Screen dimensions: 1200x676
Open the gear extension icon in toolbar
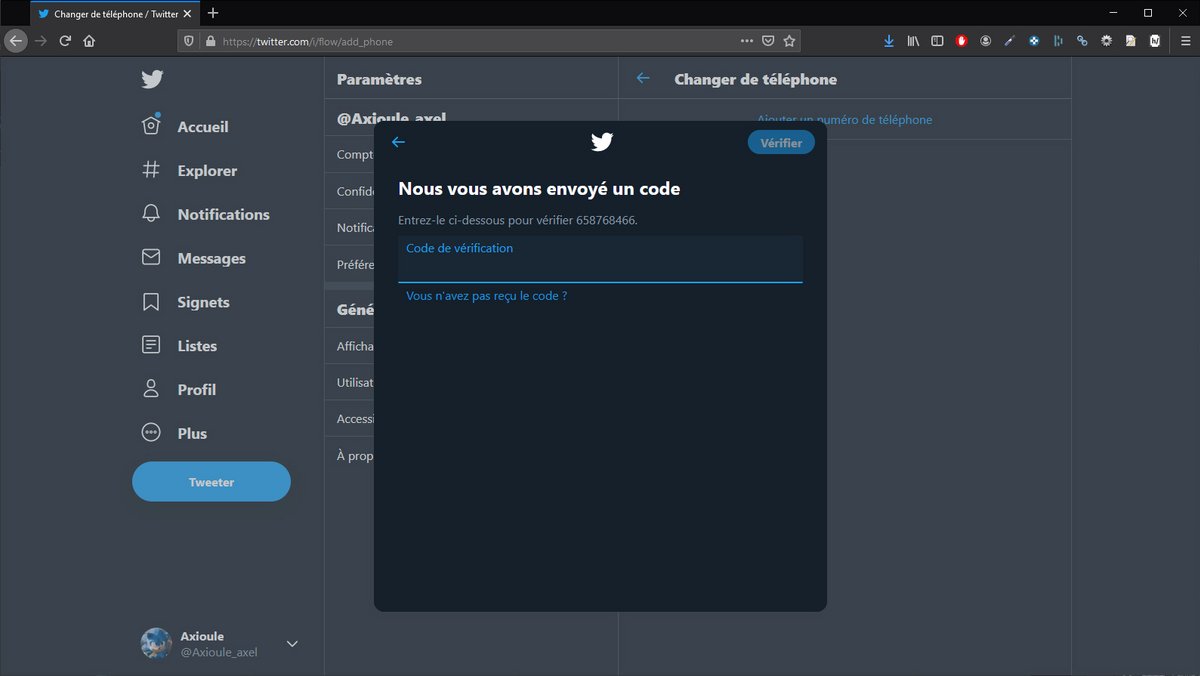click(1107, 41)
